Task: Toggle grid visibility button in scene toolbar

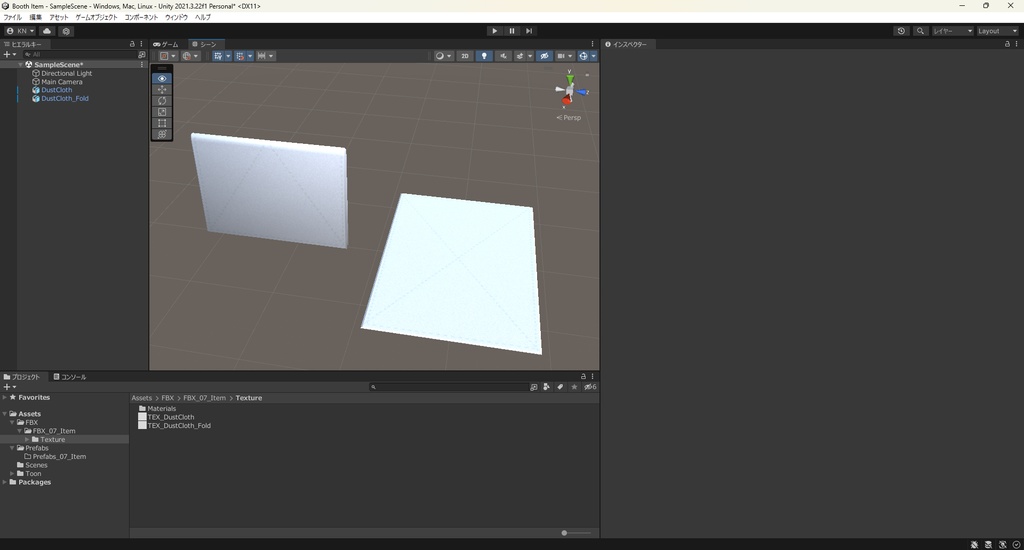Action: [217, 56]
